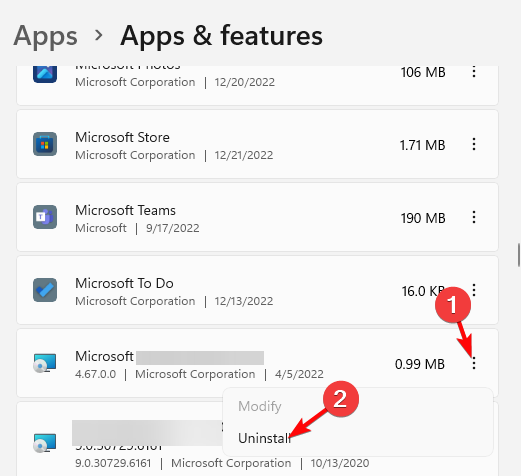
Task: Choose Uninstall from the context menu
Action: point(264,438)
